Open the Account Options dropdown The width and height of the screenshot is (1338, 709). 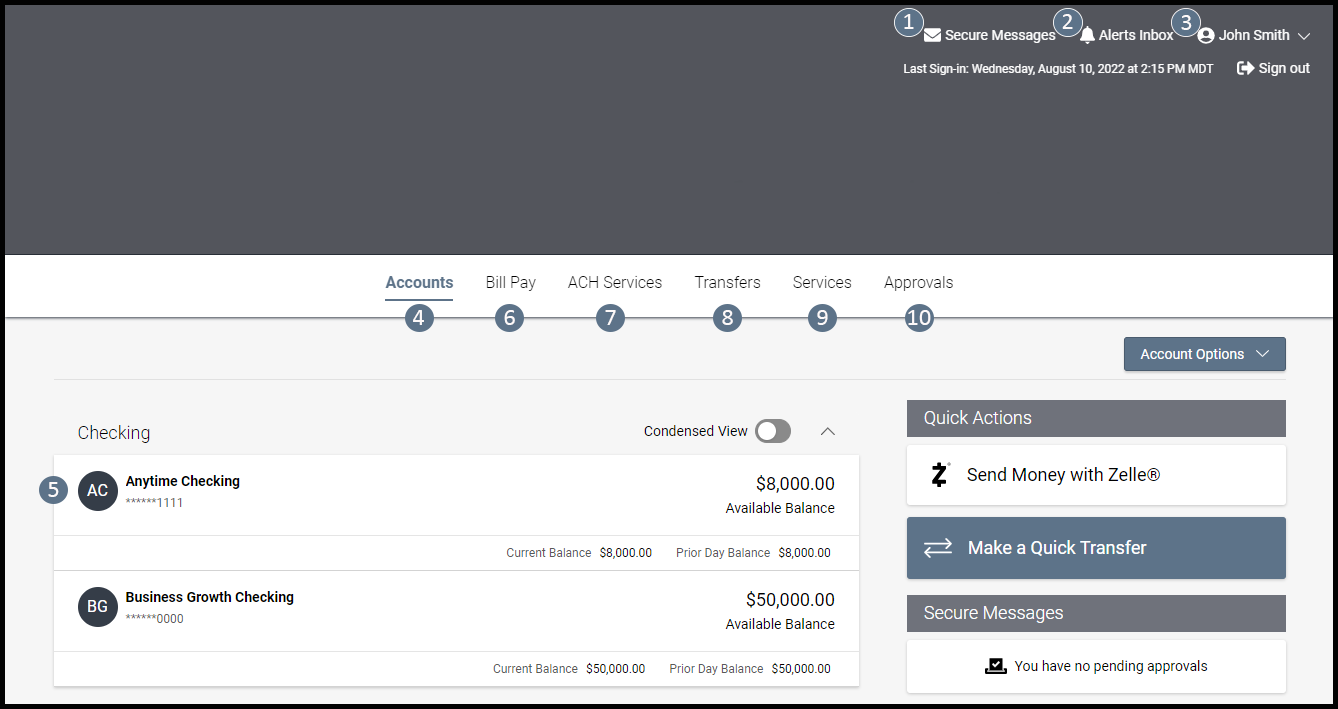tap(1204, 354)
